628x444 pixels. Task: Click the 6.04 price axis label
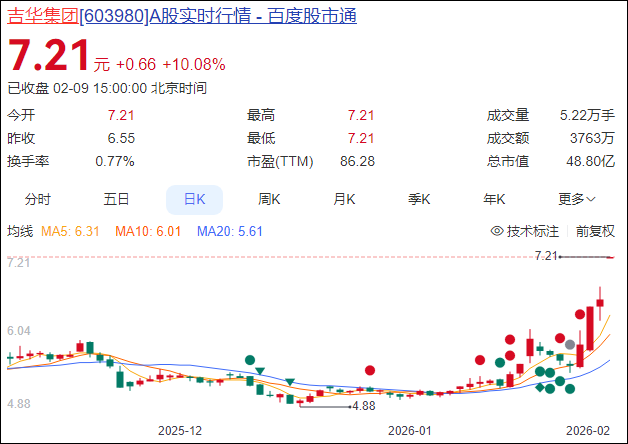click(19, 331)
